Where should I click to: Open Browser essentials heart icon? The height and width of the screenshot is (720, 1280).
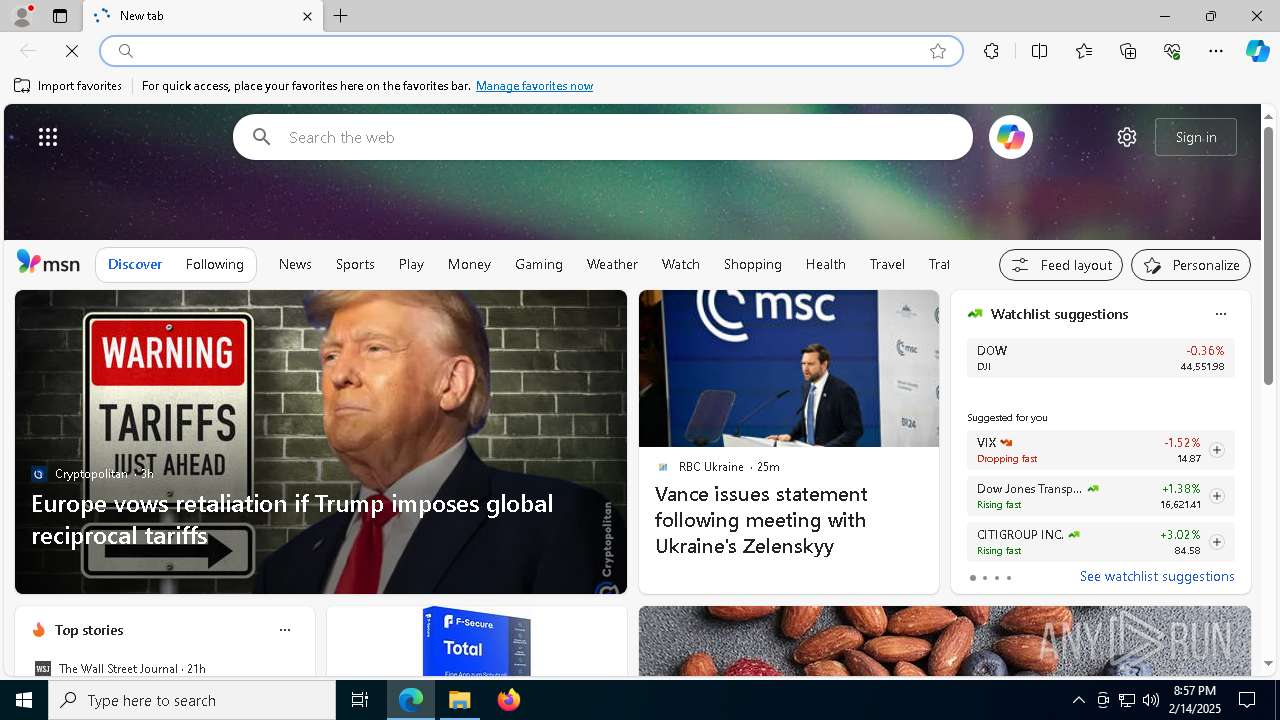coord(1172,51)
